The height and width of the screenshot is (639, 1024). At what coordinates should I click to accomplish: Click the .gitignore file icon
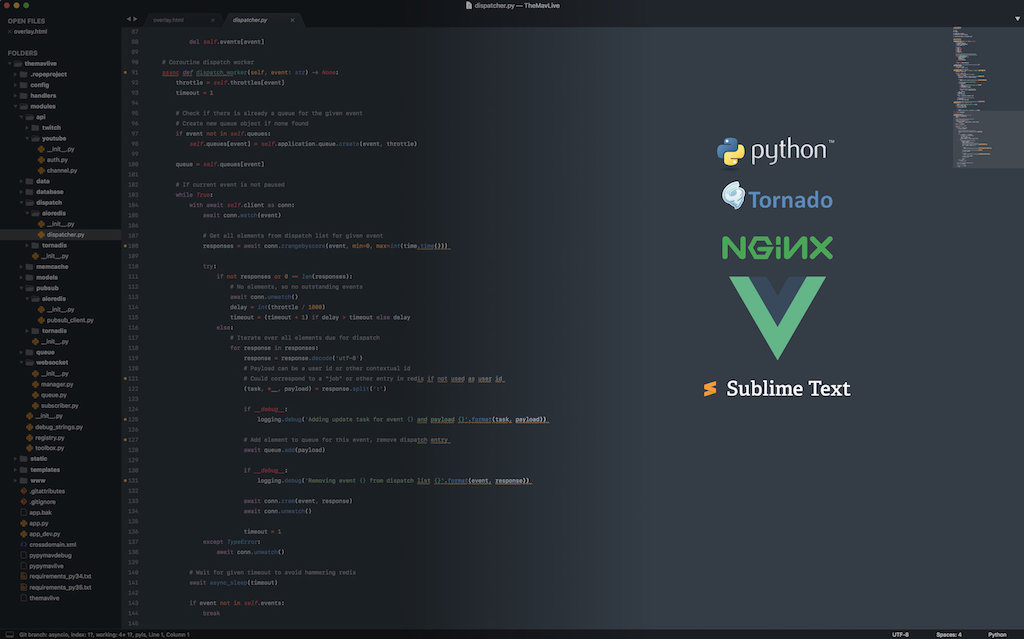tap(24, 502)
